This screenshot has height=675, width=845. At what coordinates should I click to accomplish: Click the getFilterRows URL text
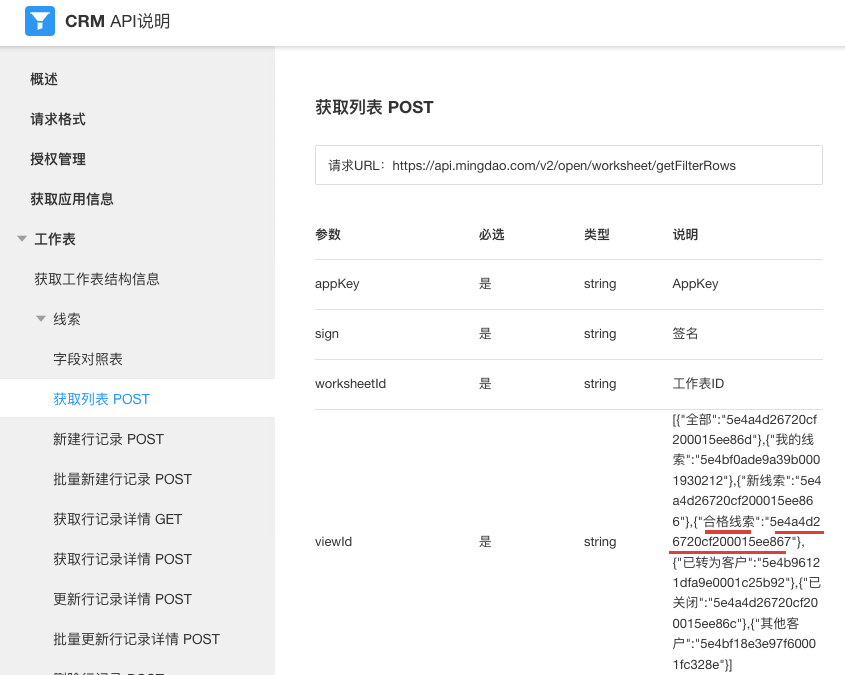(x=564, y=165)
